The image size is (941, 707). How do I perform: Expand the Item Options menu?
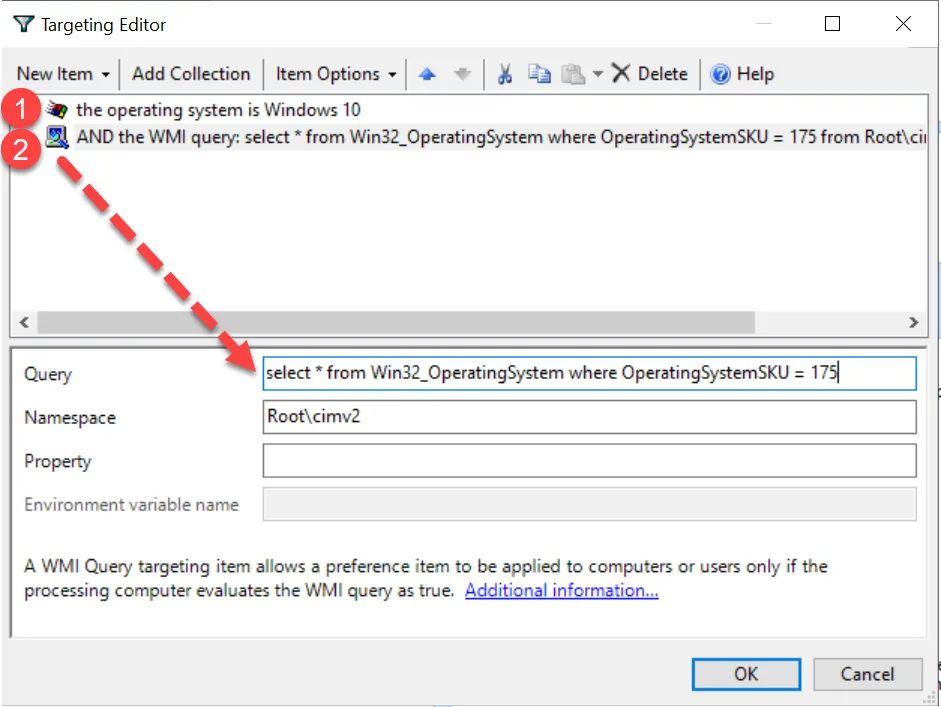336,74
